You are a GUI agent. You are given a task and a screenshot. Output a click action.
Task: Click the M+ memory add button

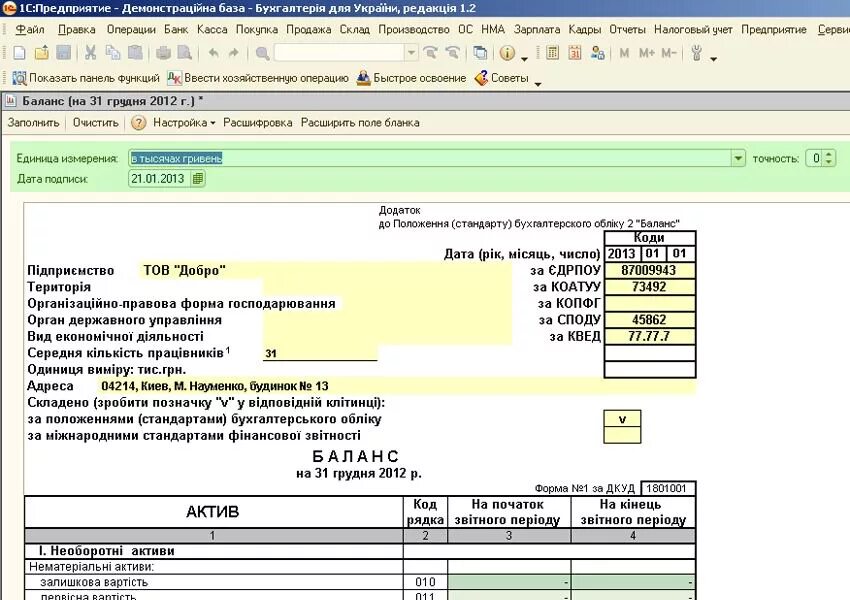[x=646, y=53]
